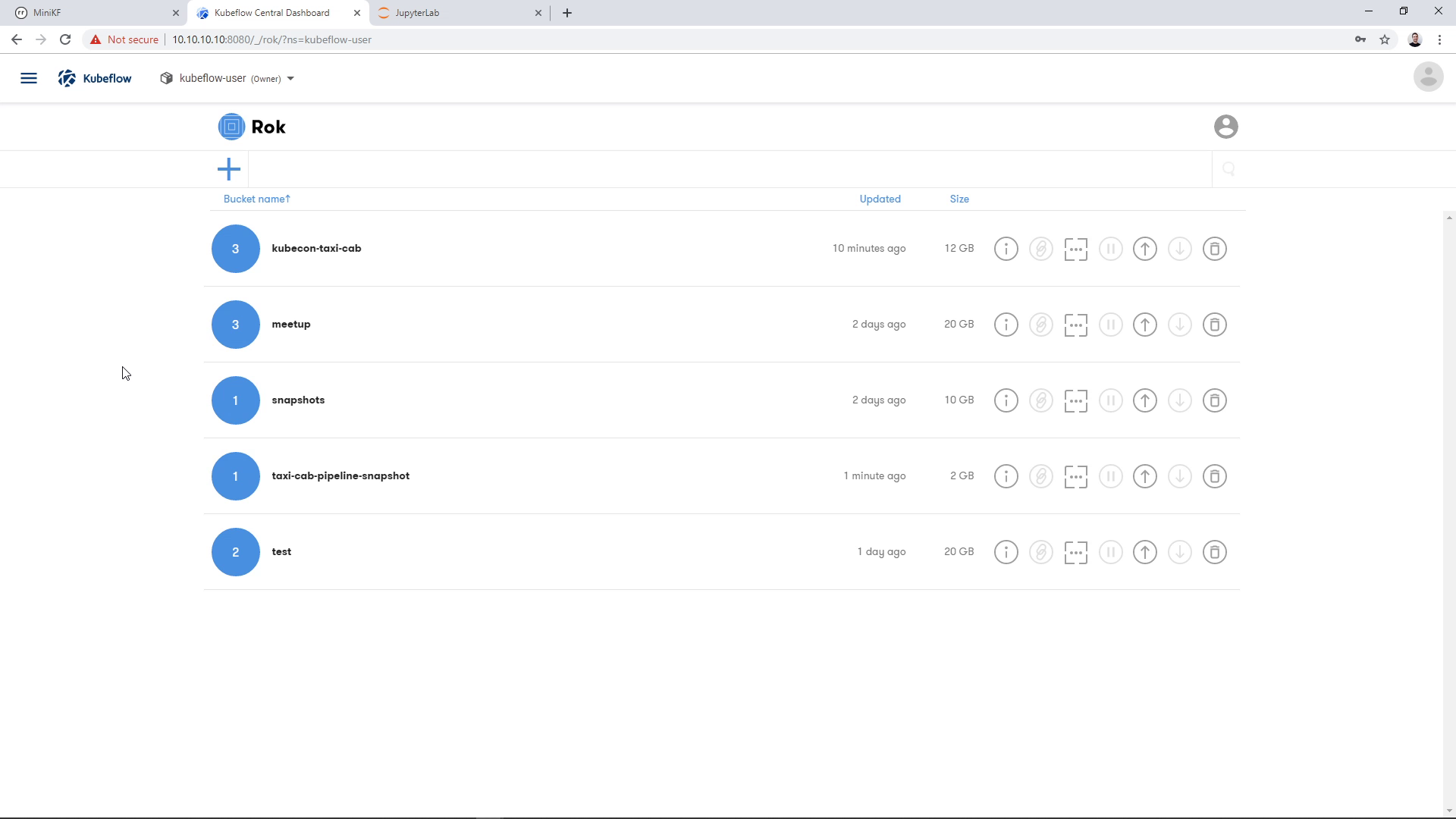Add a new bucket with plus icon
The image size is (1456, 819).
click(228, 169)
